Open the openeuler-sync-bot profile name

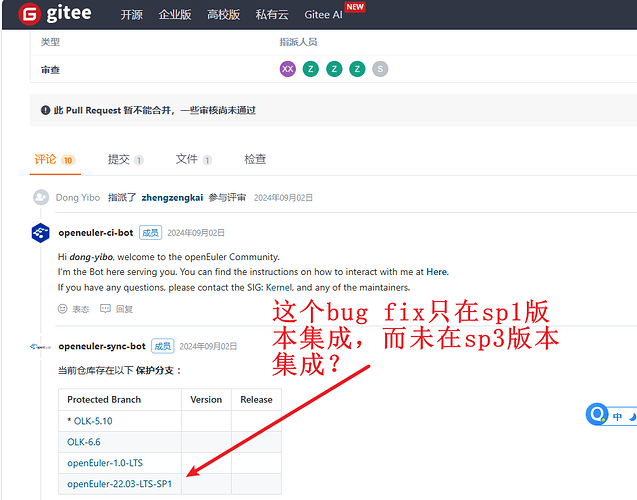[x=102, y=346]
